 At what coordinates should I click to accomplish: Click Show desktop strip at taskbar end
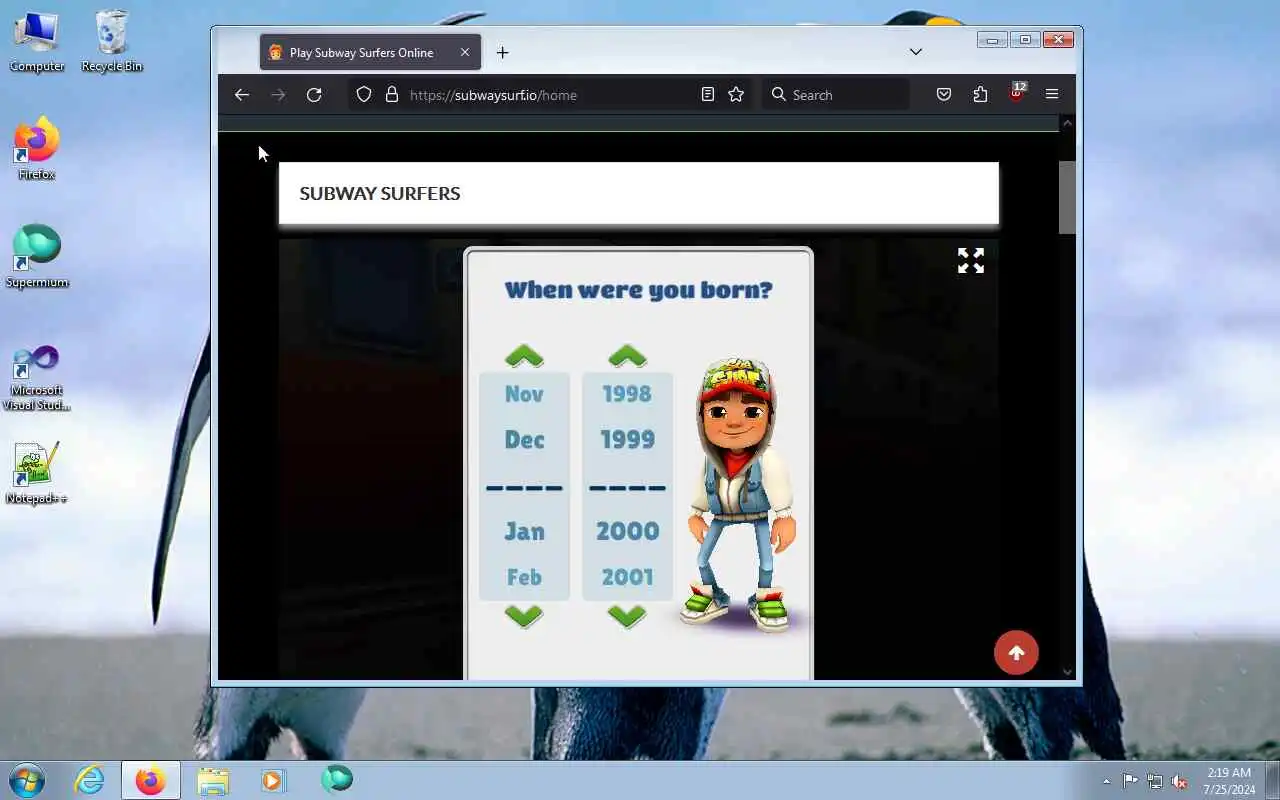tap(1272, 780)
